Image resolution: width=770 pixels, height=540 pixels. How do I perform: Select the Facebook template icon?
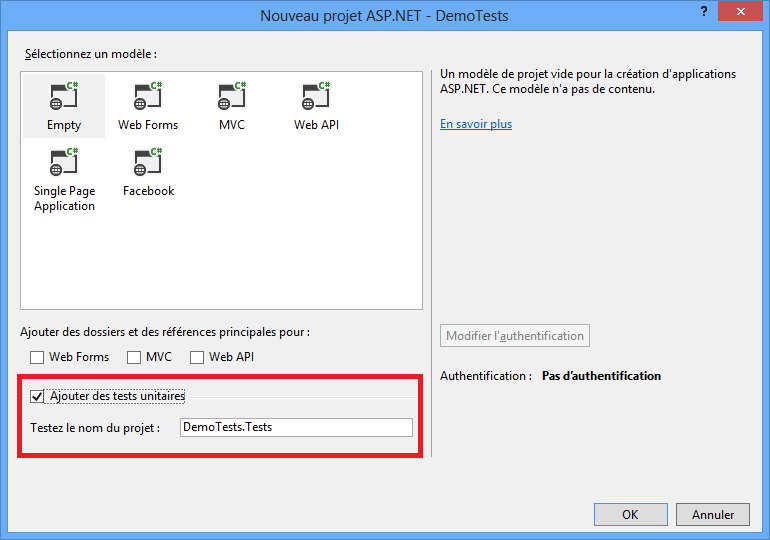[x=148, y=162]
